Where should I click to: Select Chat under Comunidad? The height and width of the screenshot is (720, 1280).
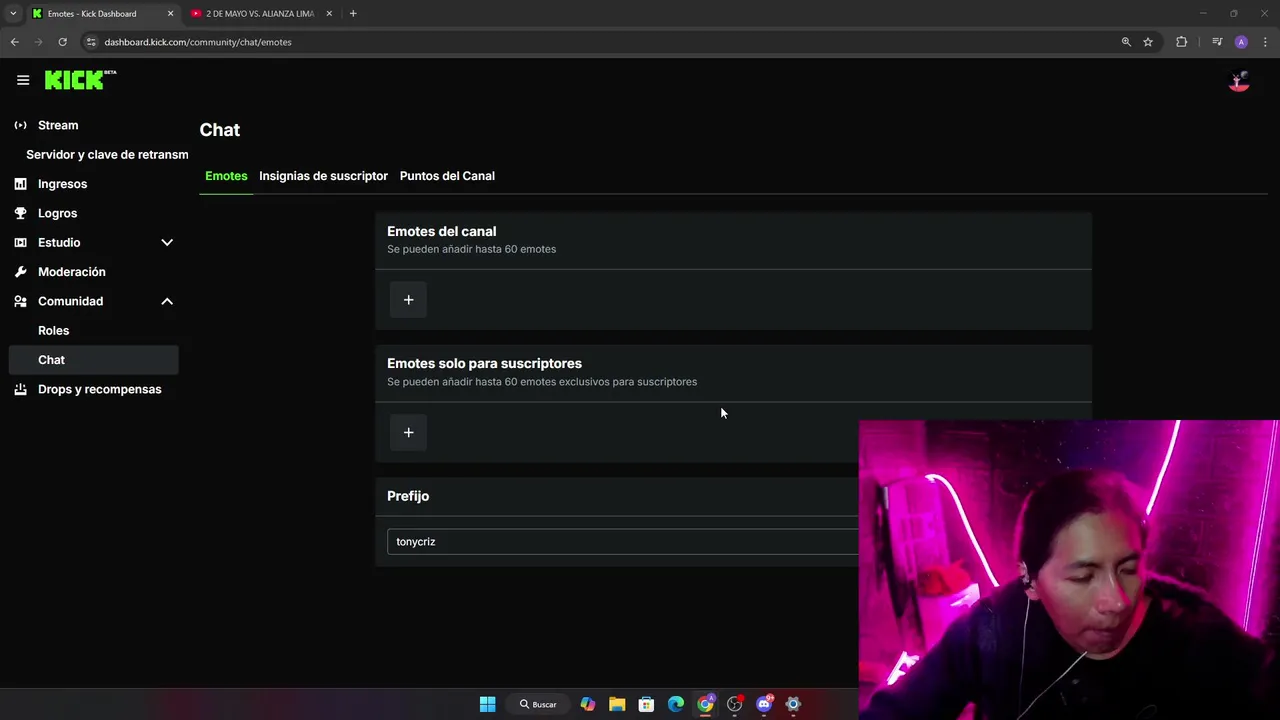(x=93, y=360)
